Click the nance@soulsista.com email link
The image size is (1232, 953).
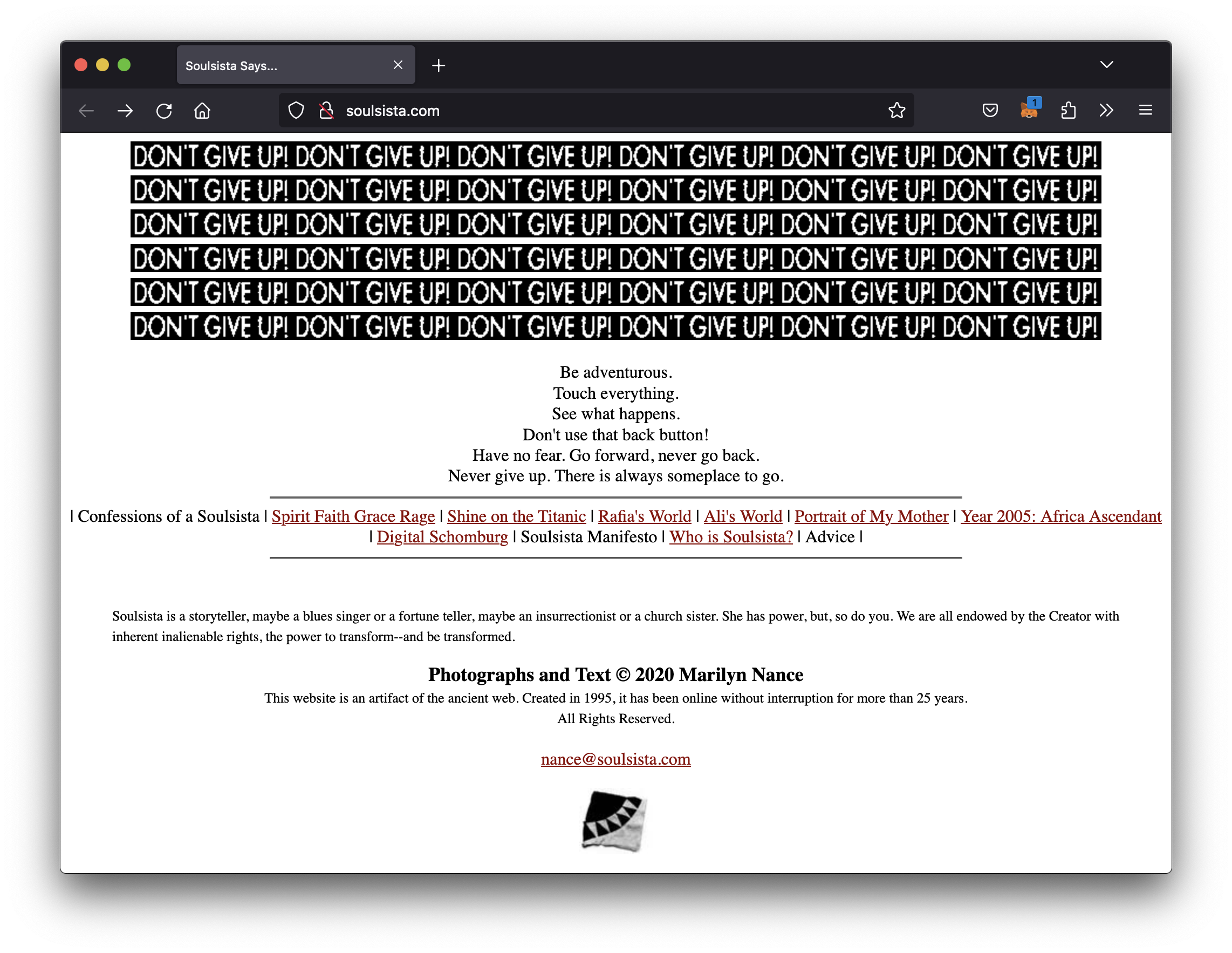click(615, 758)
